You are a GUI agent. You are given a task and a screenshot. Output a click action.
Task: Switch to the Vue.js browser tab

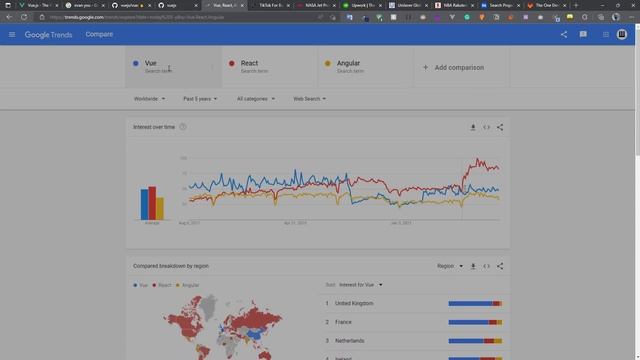38,5
